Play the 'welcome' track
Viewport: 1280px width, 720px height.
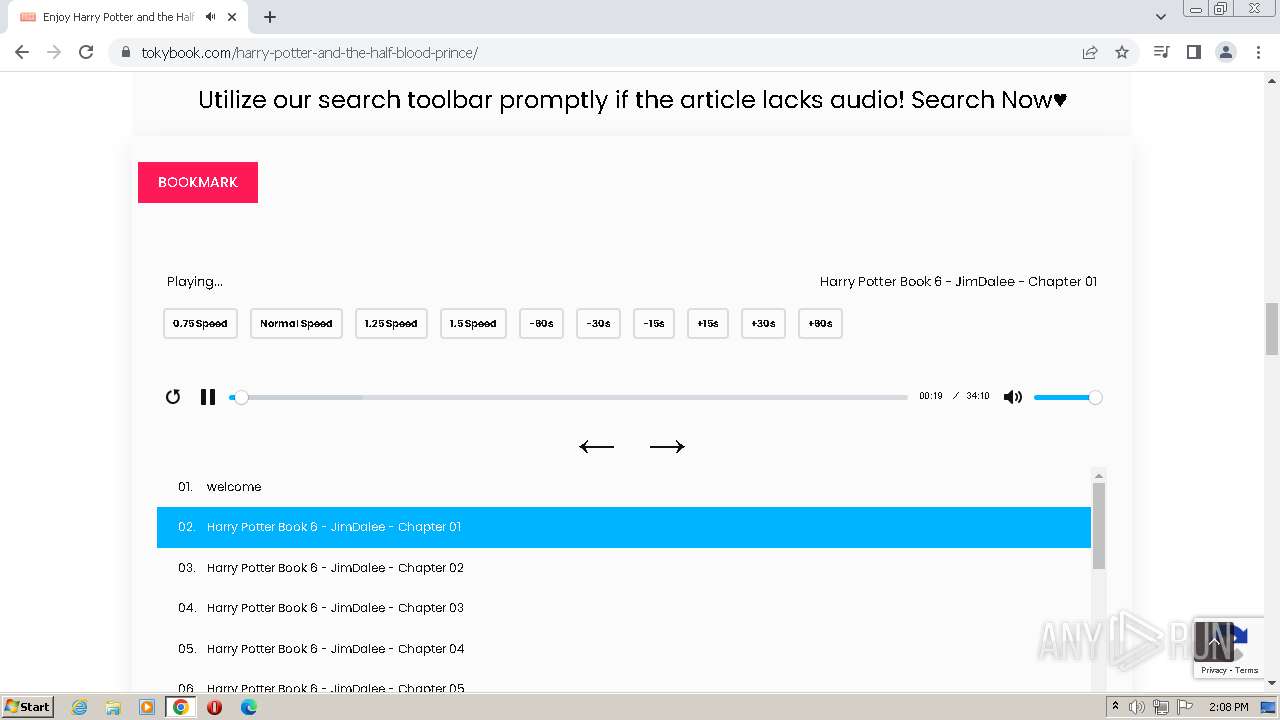click(624, 487)
